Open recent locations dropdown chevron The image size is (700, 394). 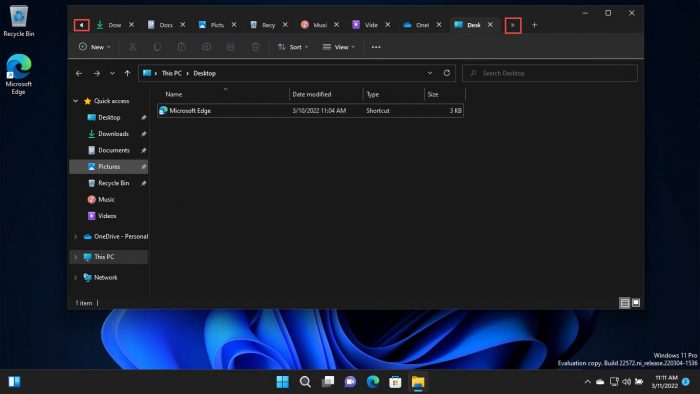[112, 73]
